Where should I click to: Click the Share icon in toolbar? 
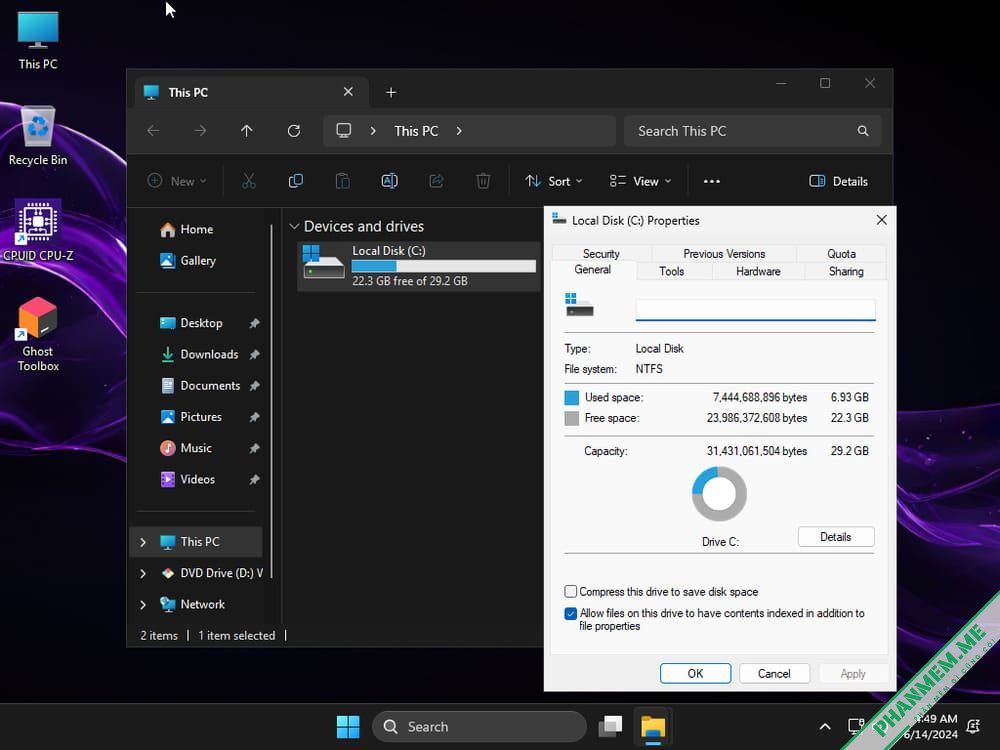(436, 181)
